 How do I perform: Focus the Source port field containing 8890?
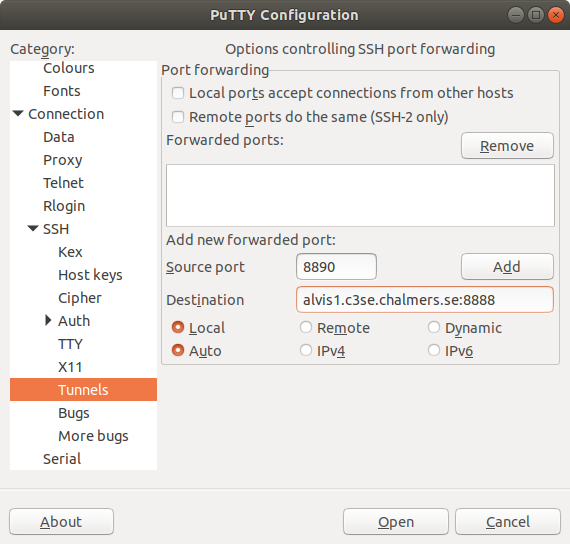(336, 267)
